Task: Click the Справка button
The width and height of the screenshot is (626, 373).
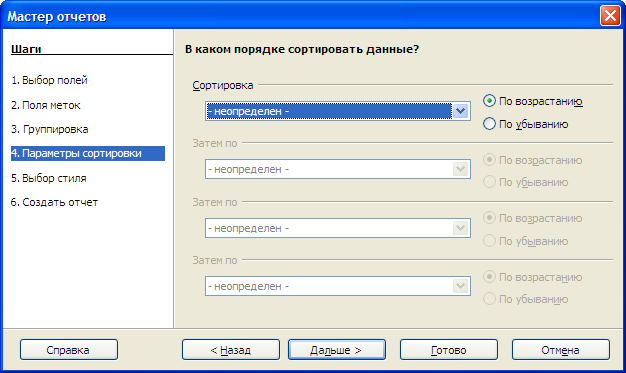Action: click(x=69, y=350)
